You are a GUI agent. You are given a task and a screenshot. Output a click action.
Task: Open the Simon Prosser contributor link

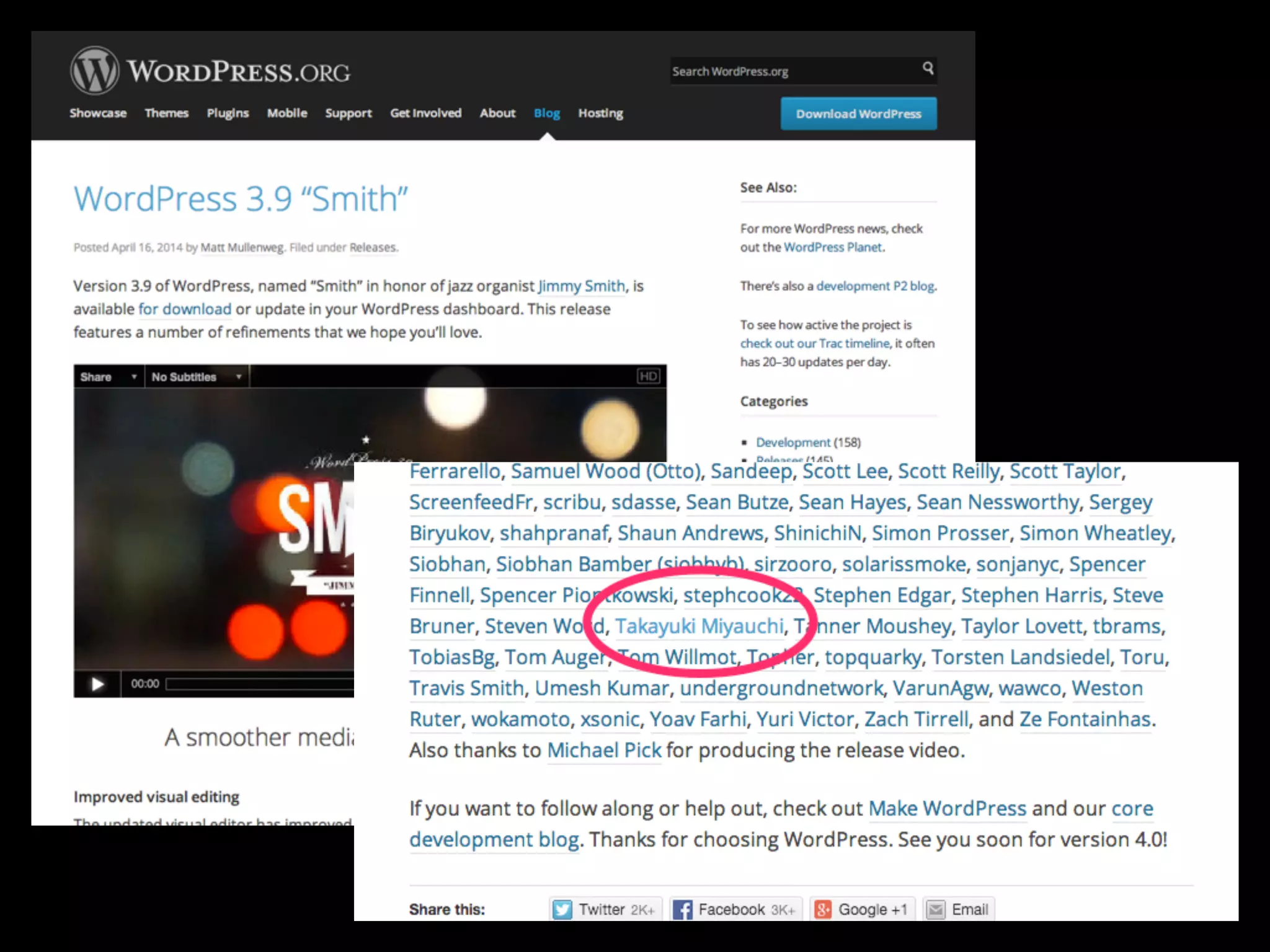941,533
